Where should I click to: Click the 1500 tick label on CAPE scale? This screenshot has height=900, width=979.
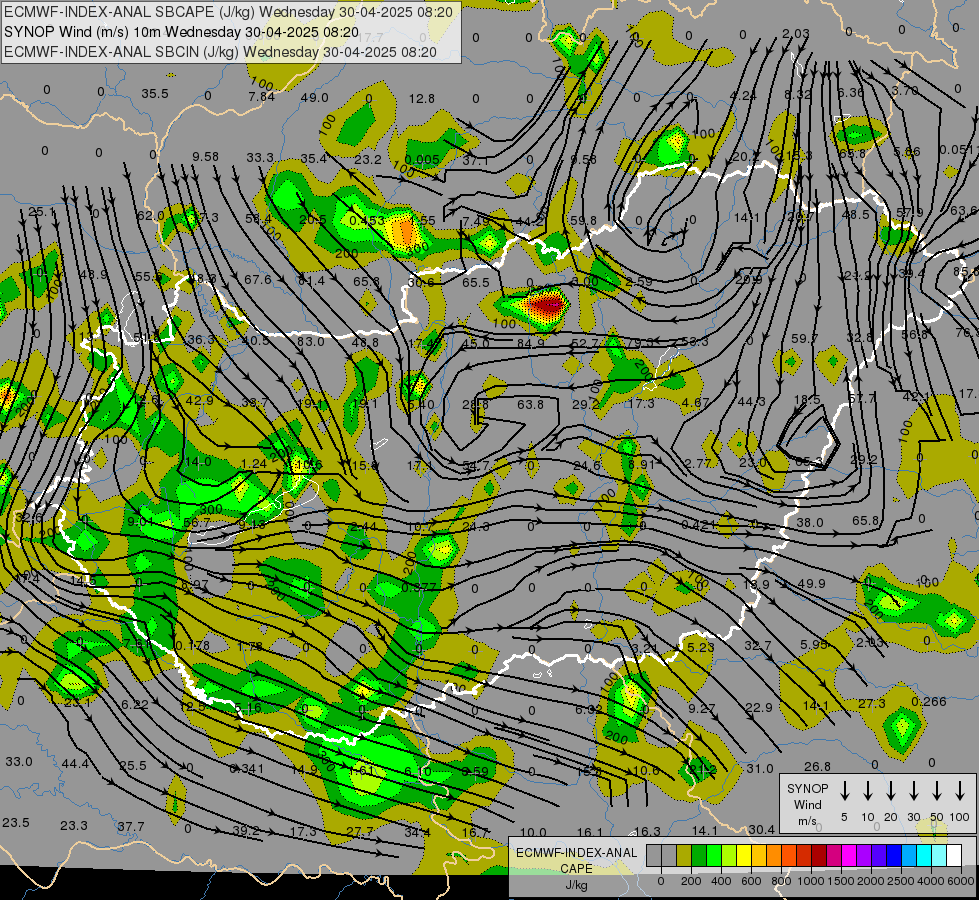point(841,881)
